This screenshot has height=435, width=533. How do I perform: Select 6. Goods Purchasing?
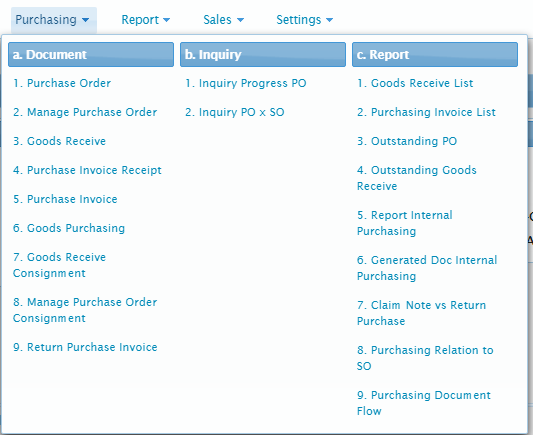click(69, 228)
